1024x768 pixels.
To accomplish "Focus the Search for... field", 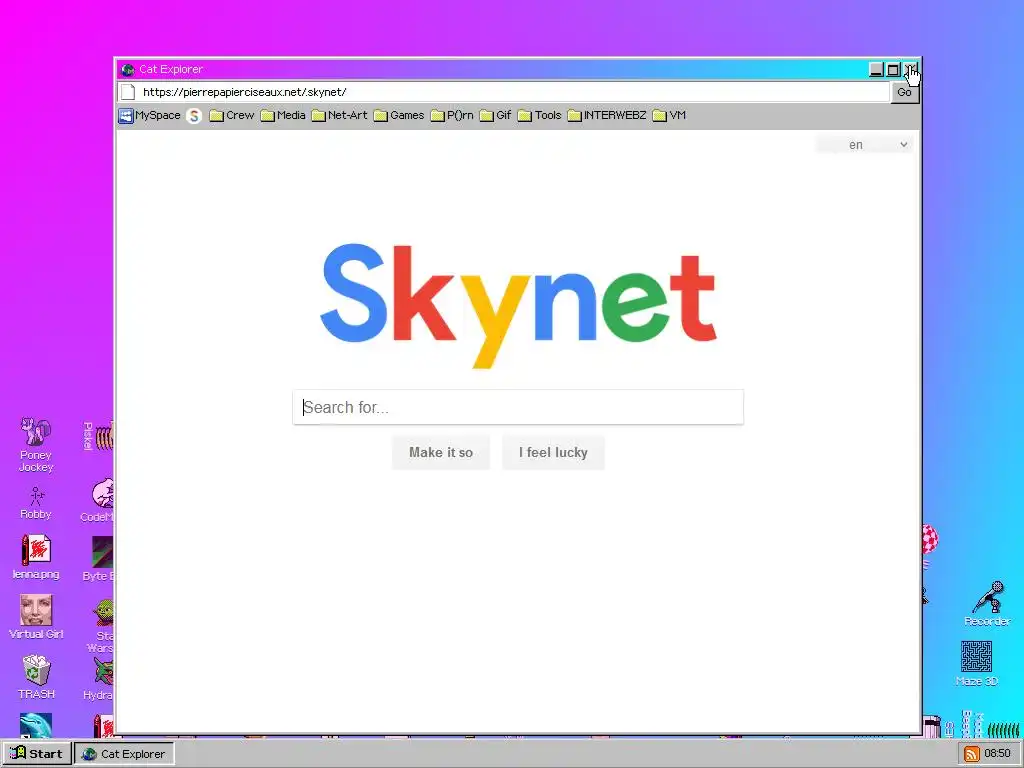I will (518, 408).
